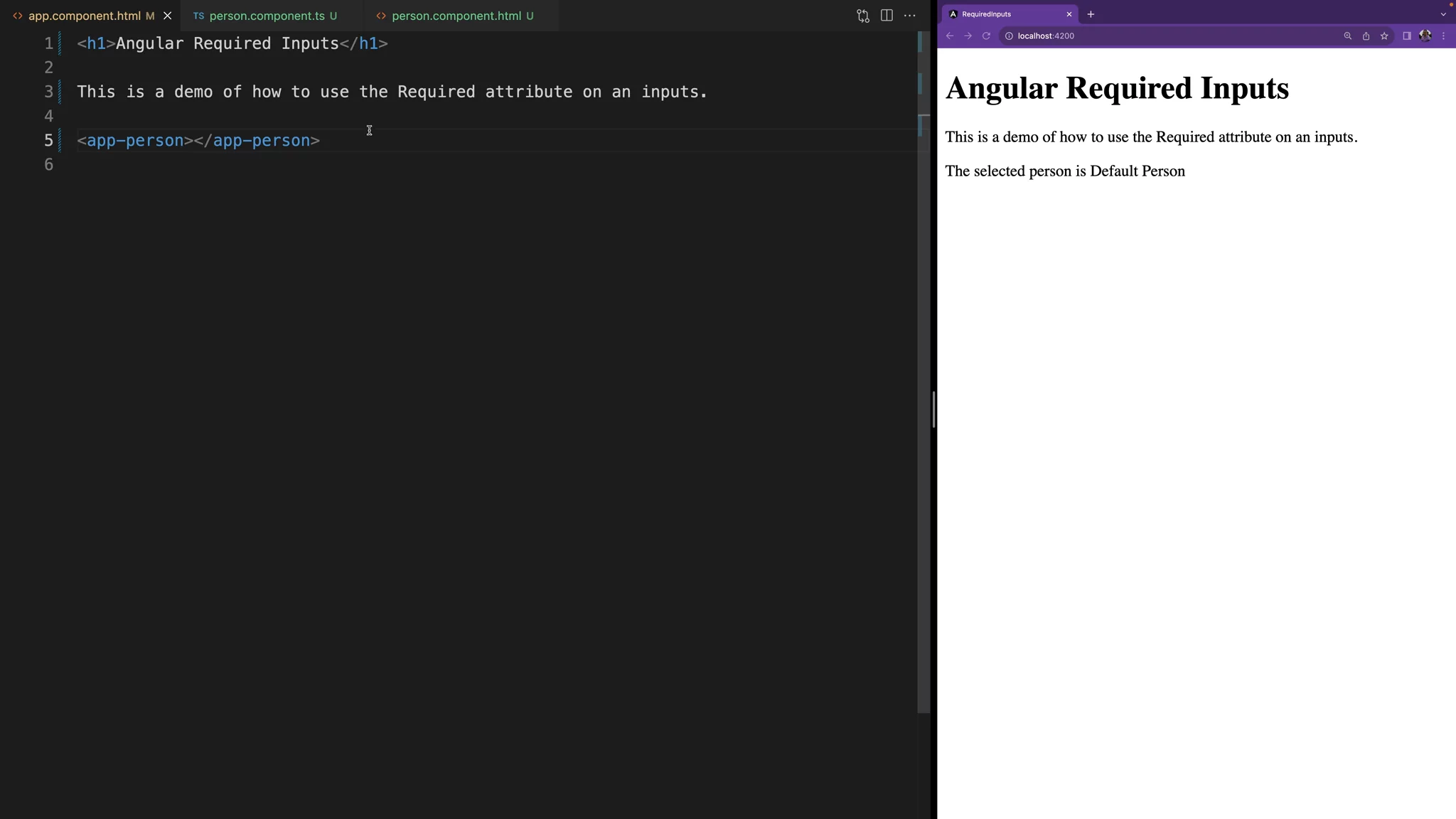Image resolution: width=1456 pixels, height=819 pixels.
Task: Close the app.component.html editor tab
Action: [x=168, y=16]
